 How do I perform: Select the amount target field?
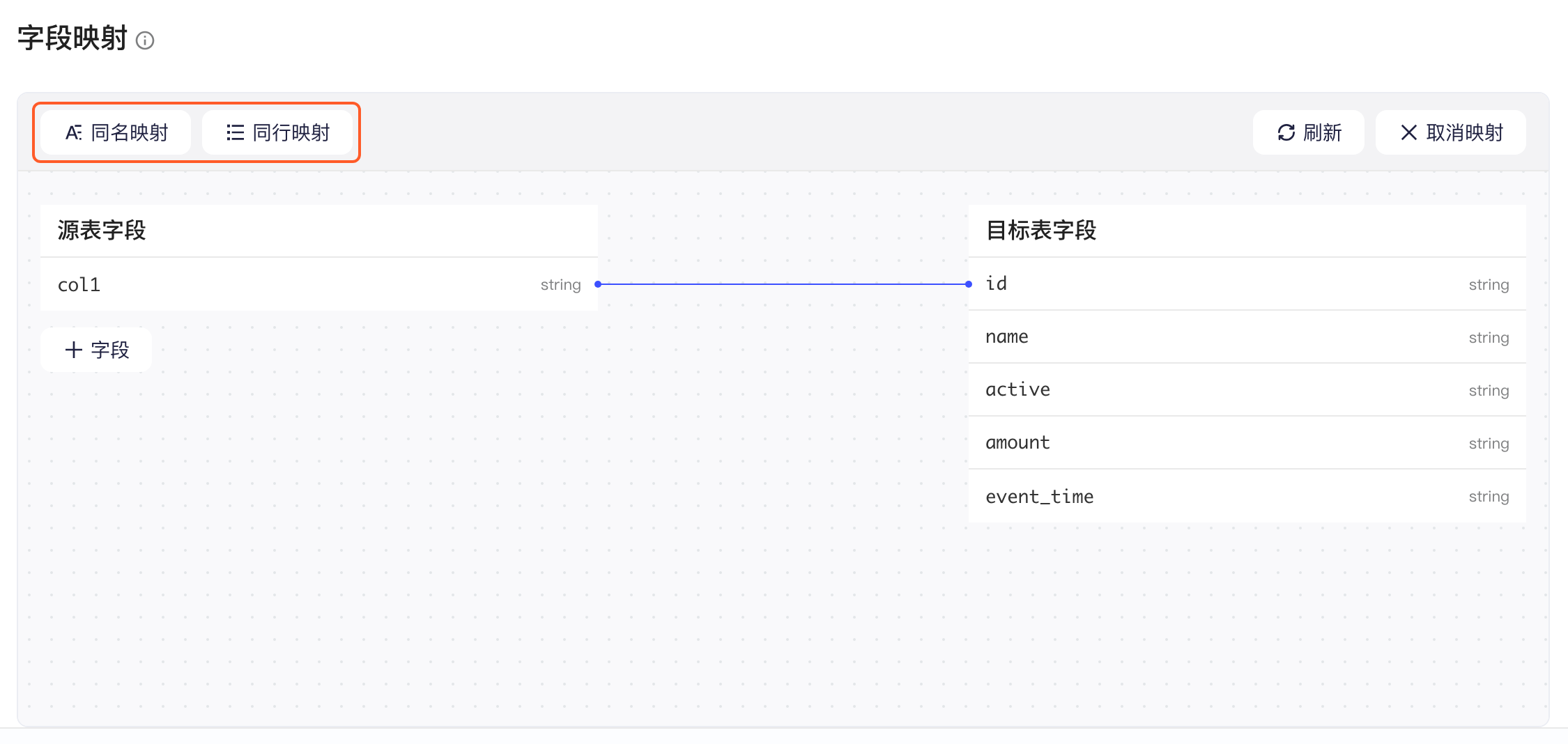pos(1247,443)
